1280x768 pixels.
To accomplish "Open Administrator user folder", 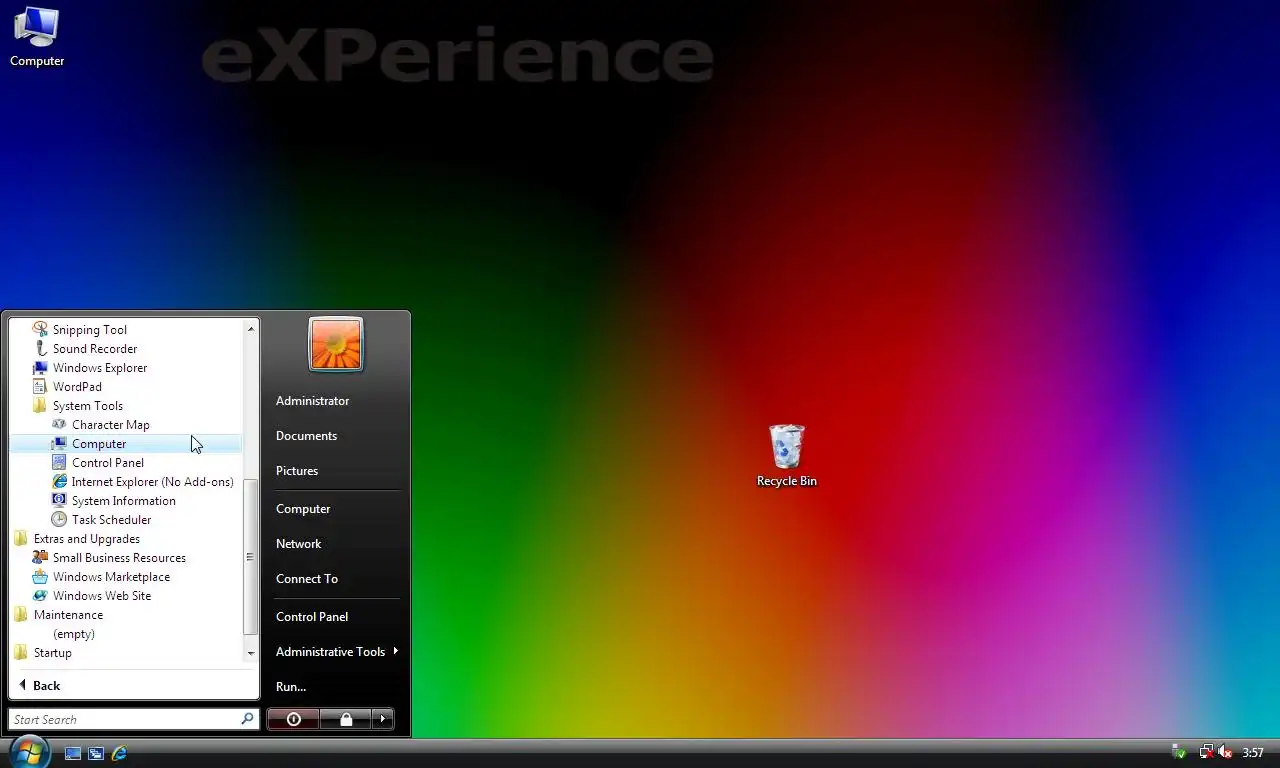I will coord(312,401).
